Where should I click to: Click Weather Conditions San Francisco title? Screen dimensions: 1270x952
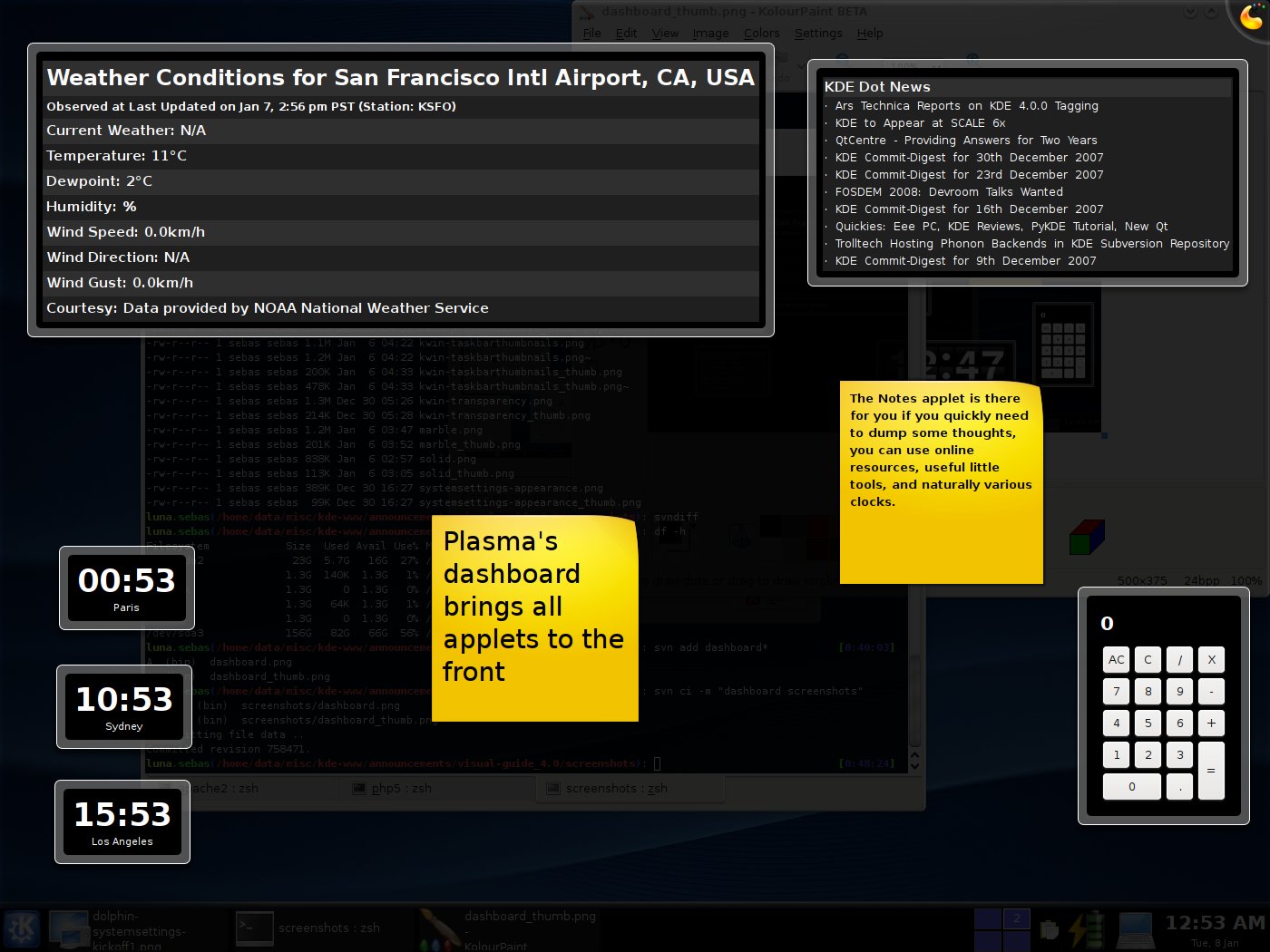(400, 78)
